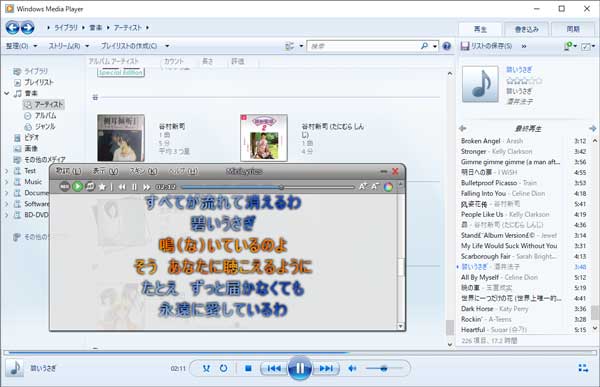
Task: Select プレイリスト in the navigation pane
Action: point(34,82)
